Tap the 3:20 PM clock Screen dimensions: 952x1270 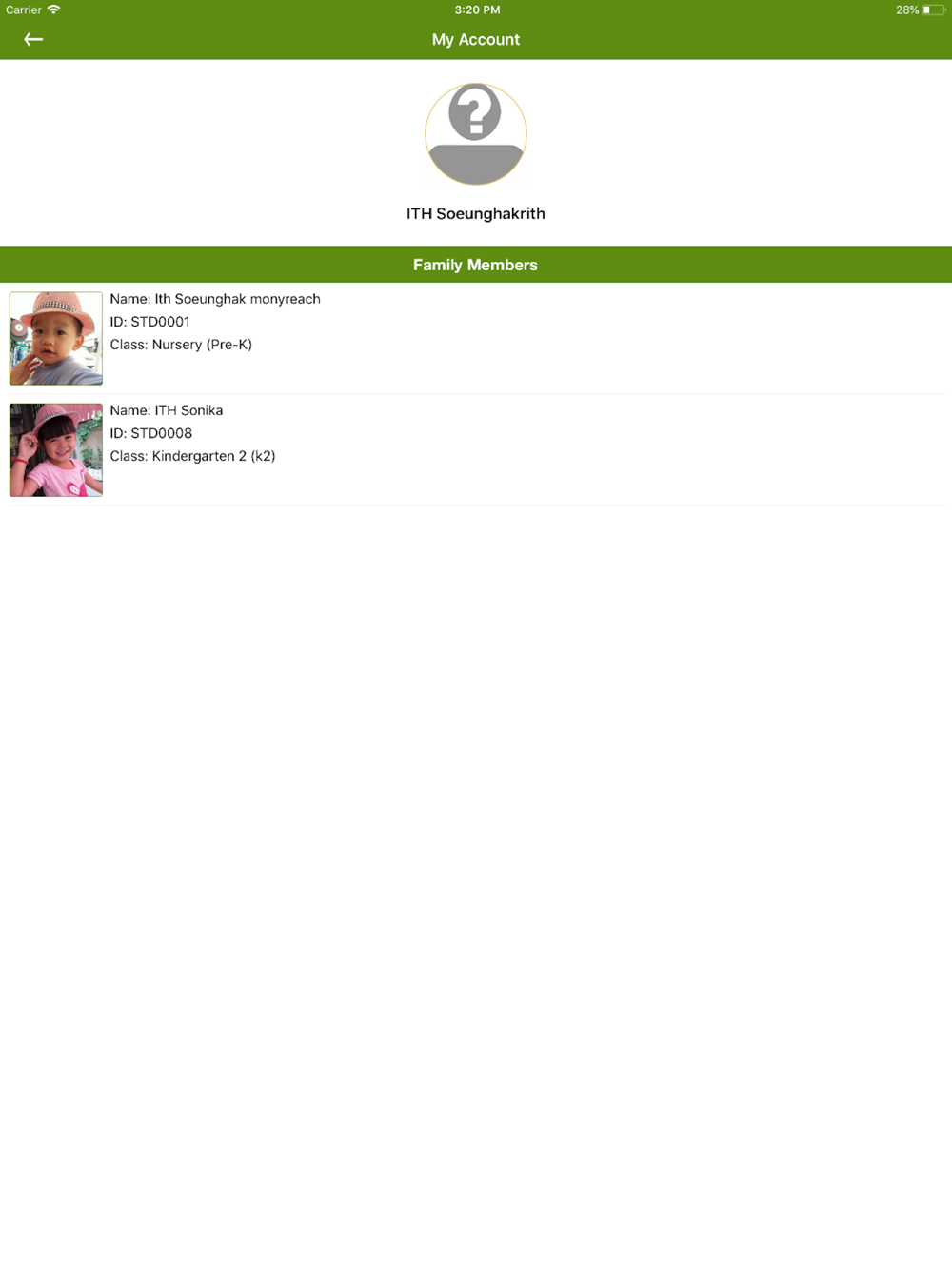pyautogui.click(x=477, y=10)
